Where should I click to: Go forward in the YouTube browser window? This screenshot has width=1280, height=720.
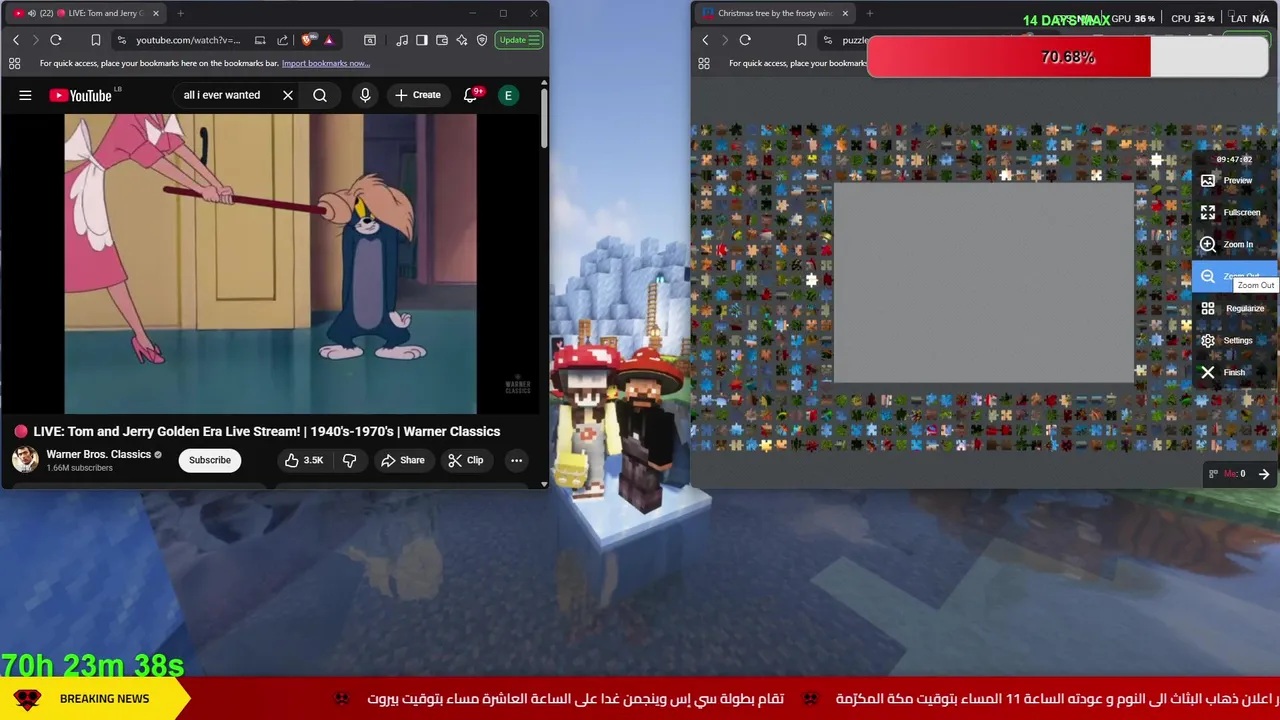point(35,40)
